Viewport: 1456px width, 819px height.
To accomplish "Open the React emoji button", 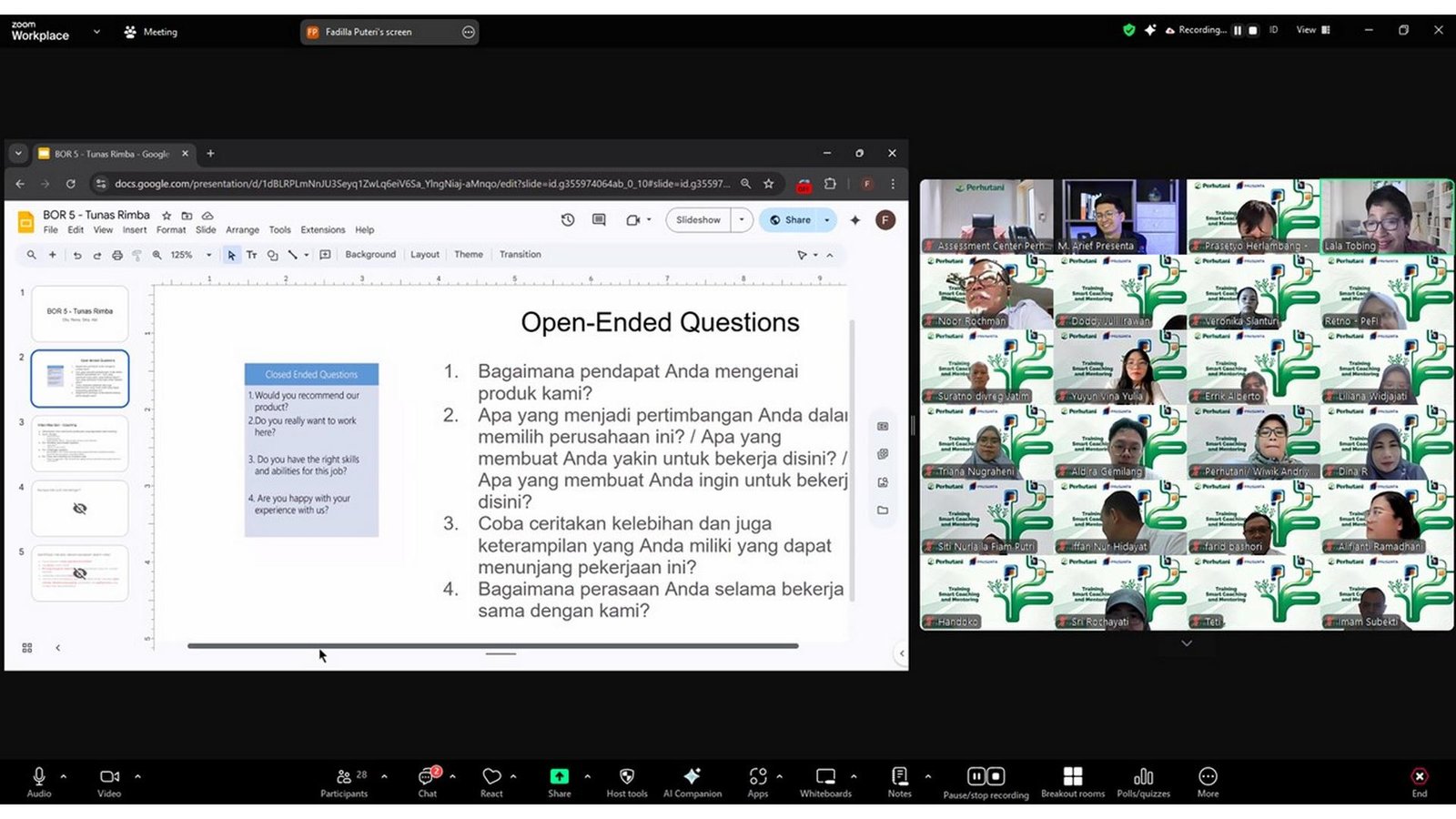I will point(491,781).
